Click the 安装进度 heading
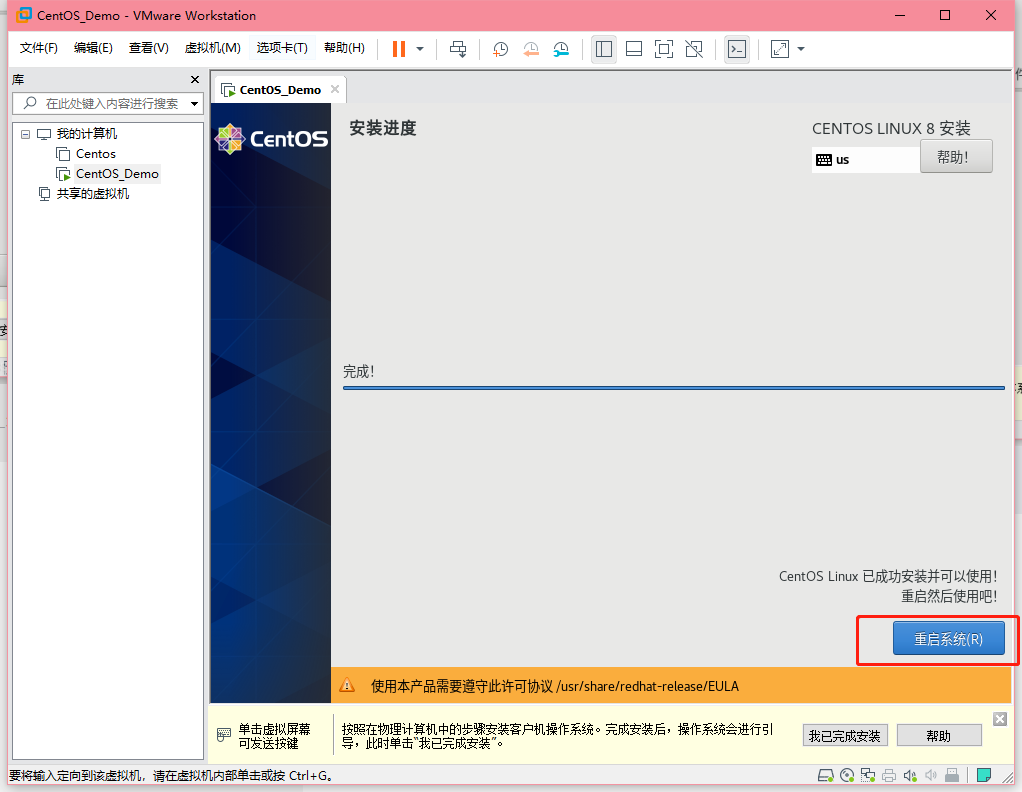This screenshot has height=792, width=1022. [383, 128]
